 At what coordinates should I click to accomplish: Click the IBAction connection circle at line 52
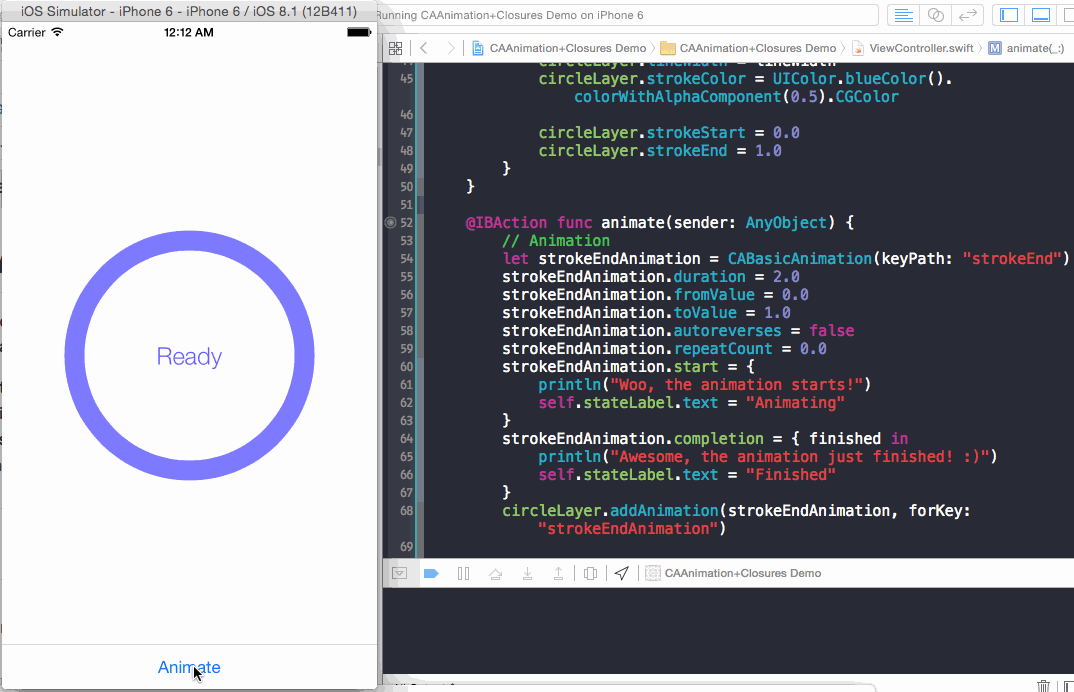tap(390, 223)
